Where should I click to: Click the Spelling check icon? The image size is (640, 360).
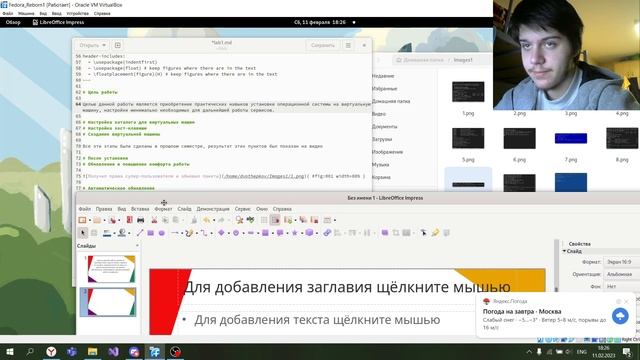click(x=250, y=220)
